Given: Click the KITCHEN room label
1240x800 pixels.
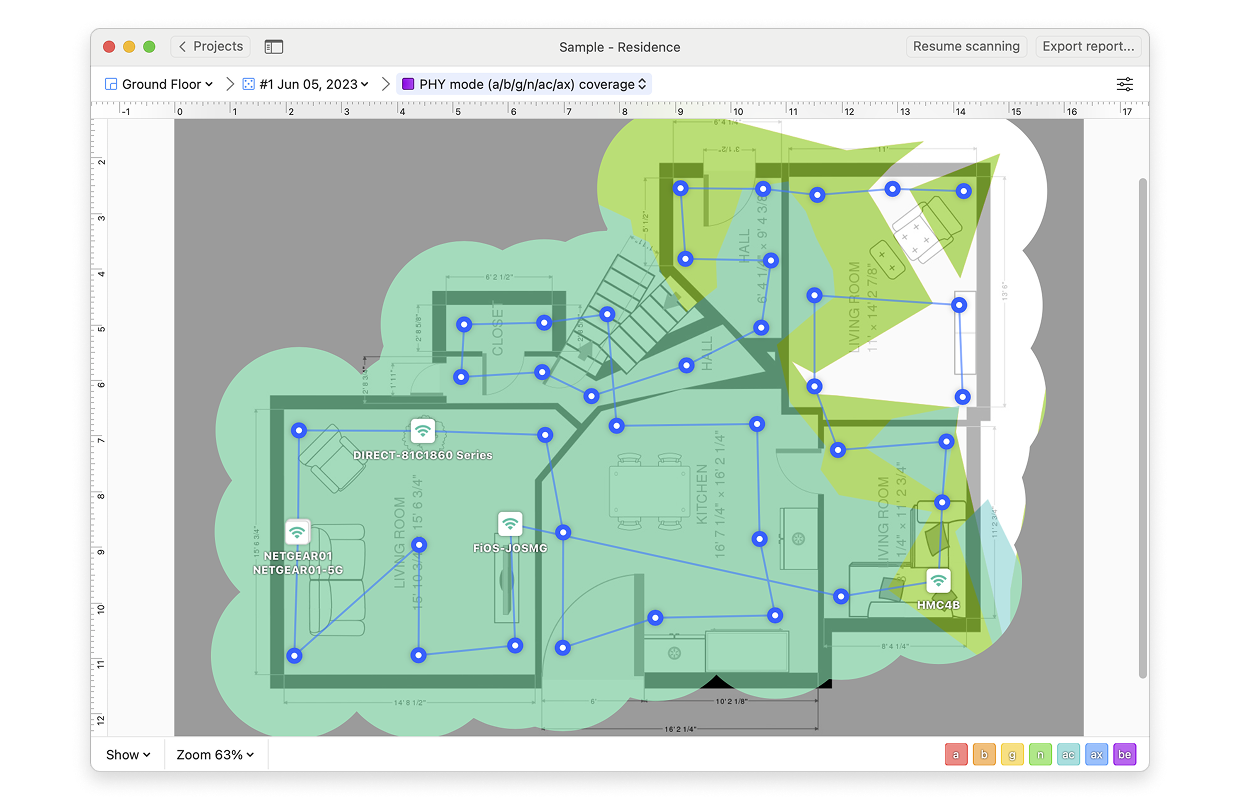Looking at the screenshot, I should (x=702, y=494).
